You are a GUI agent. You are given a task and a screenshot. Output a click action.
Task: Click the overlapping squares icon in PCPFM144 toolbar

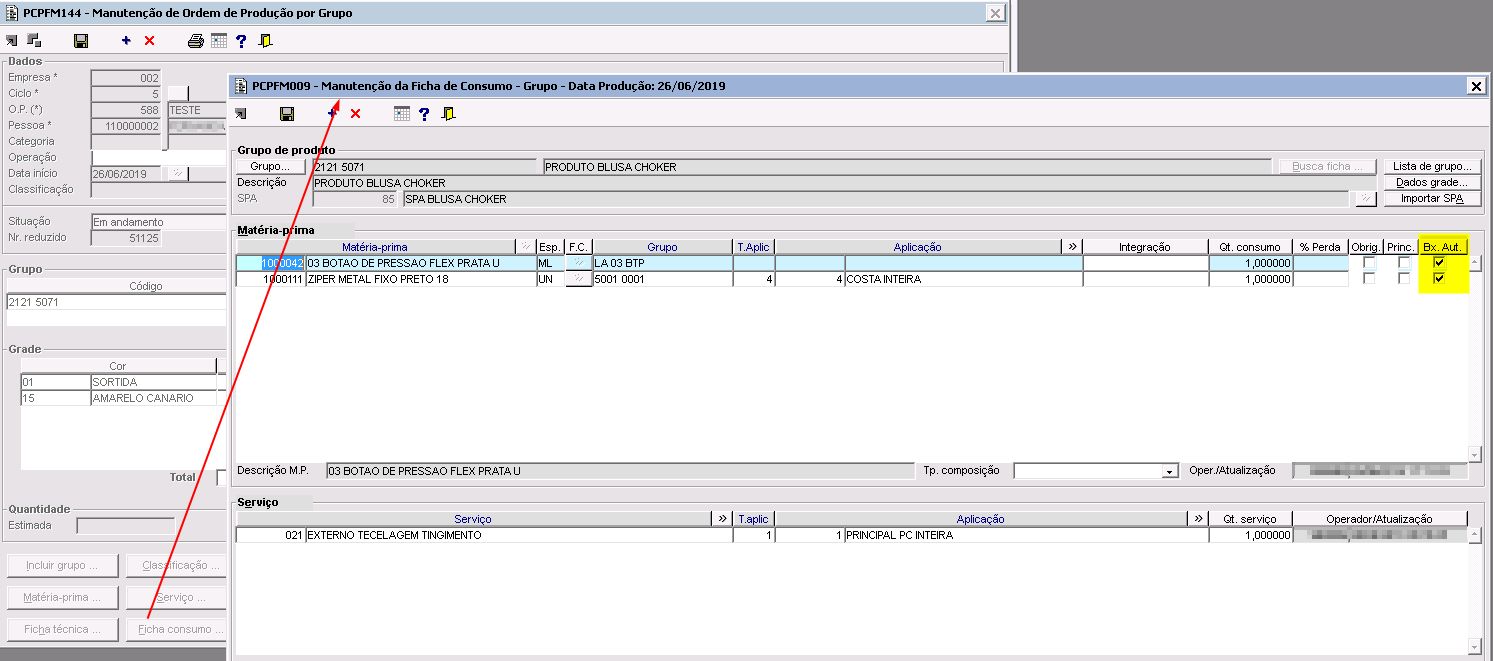click(34, 41)
